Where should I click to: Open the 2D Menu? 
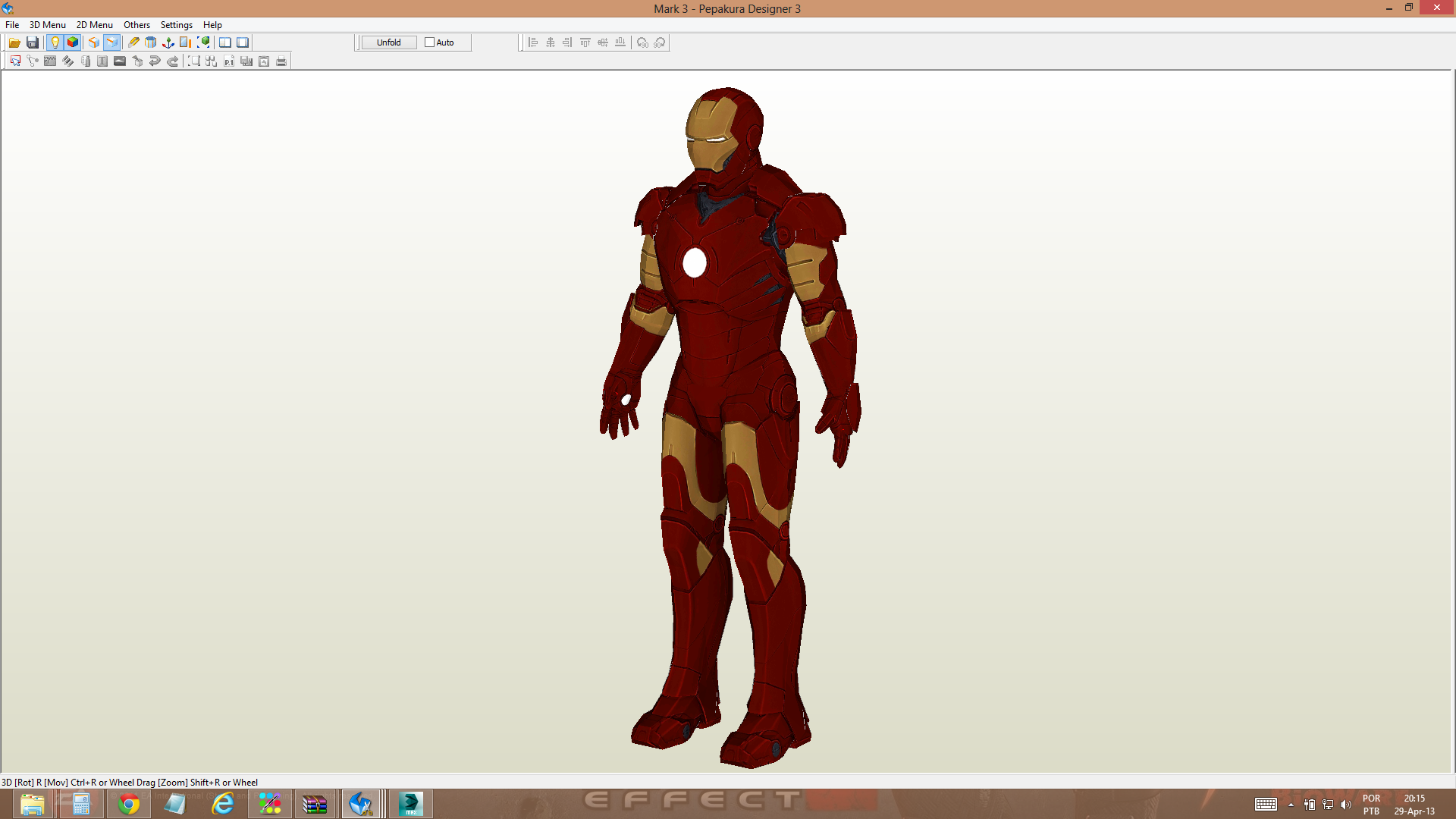tap(95, 25)
